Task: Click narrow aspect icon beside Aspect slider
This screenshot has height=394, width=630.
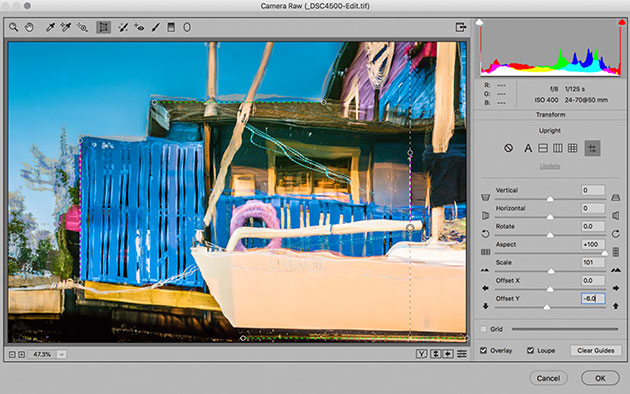Action: (x=616, y=252)
